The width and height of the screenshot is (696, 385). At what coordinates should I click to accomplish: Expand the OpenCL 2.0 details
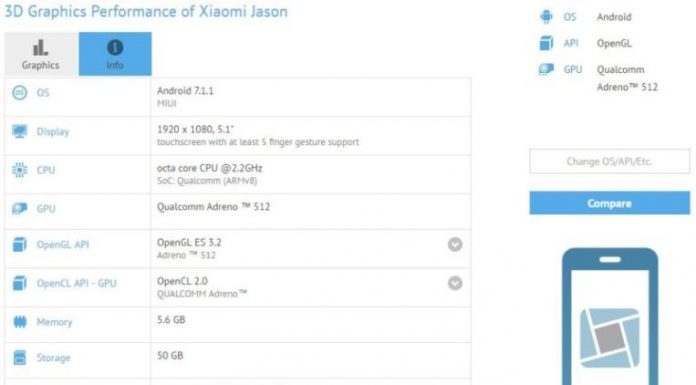tap(455, 283)
